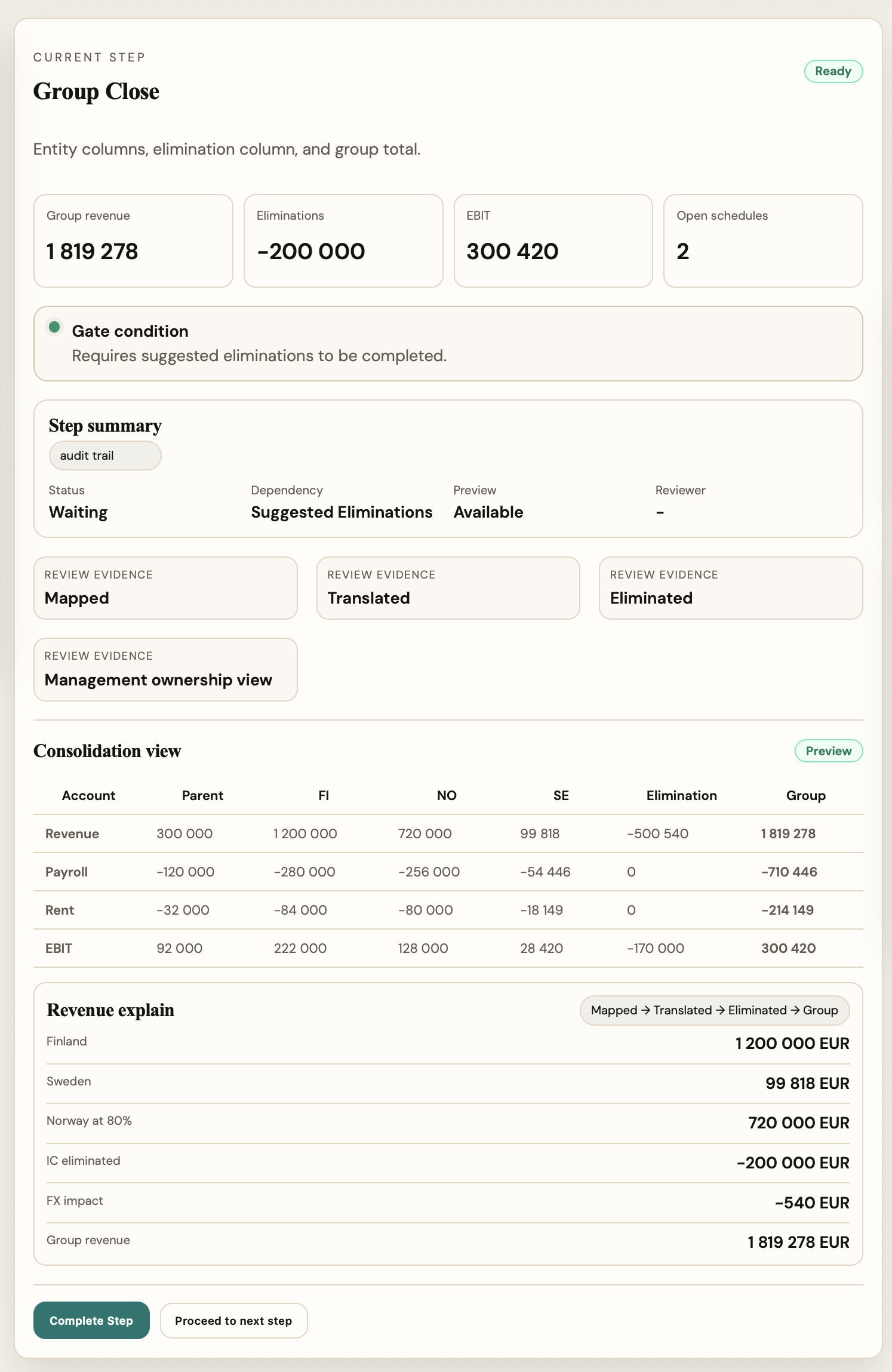Click EBIT SE value 28 420
The width and height of the screenshot is (892, 1372).
tap(542, 948)
